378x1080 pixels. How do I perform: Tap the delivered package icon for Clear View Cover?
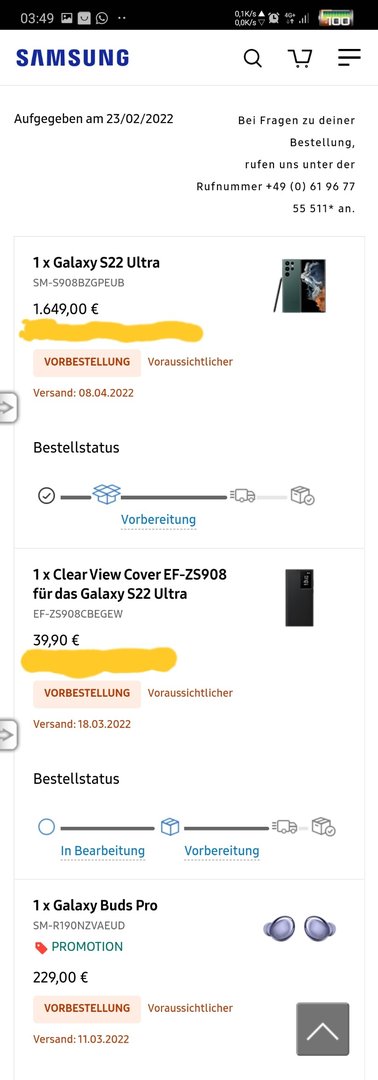tap(323, 826)
